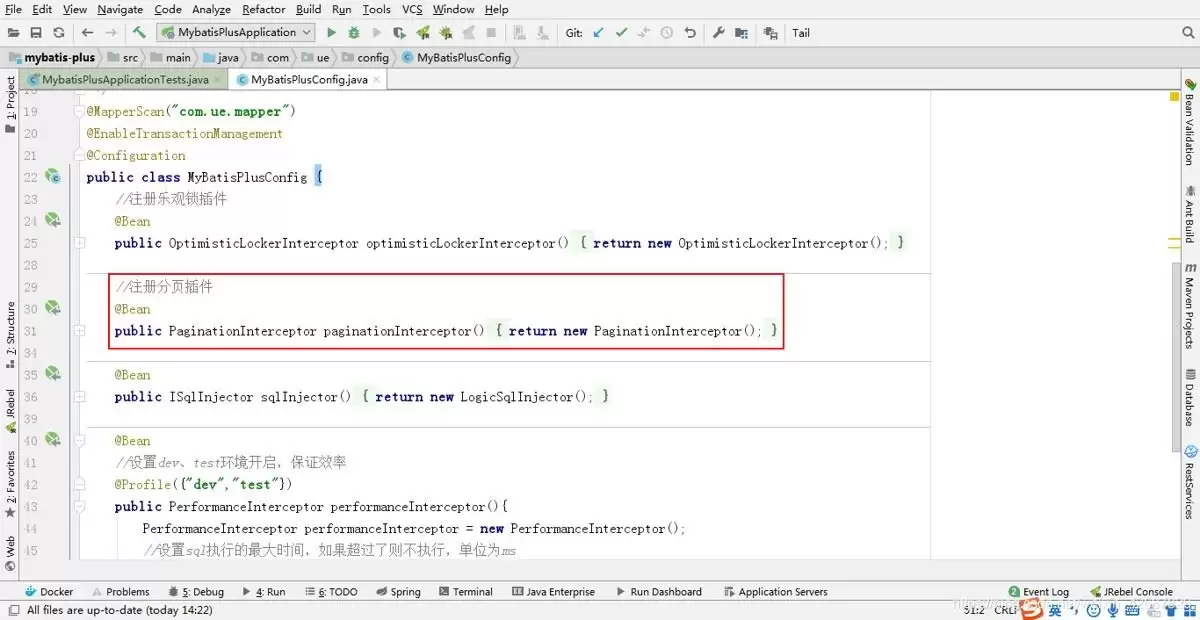Start debugging with the bug icon
Screen dimensions: 1200x620
pyautogui.click(x=354, y=33)
